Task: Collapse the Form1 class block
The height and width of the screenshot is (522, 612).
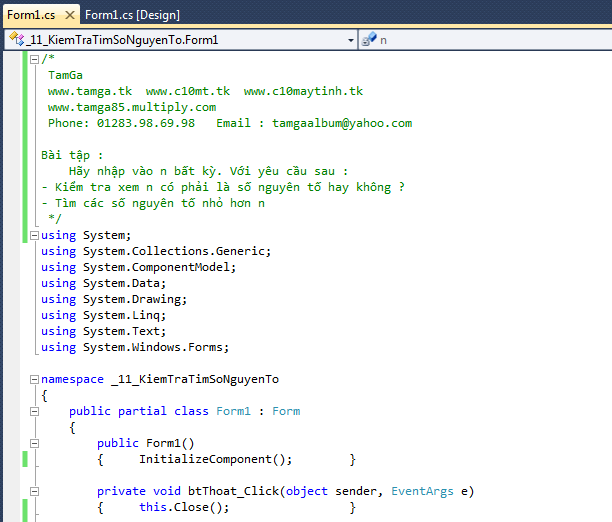Action: click(34, 412)
